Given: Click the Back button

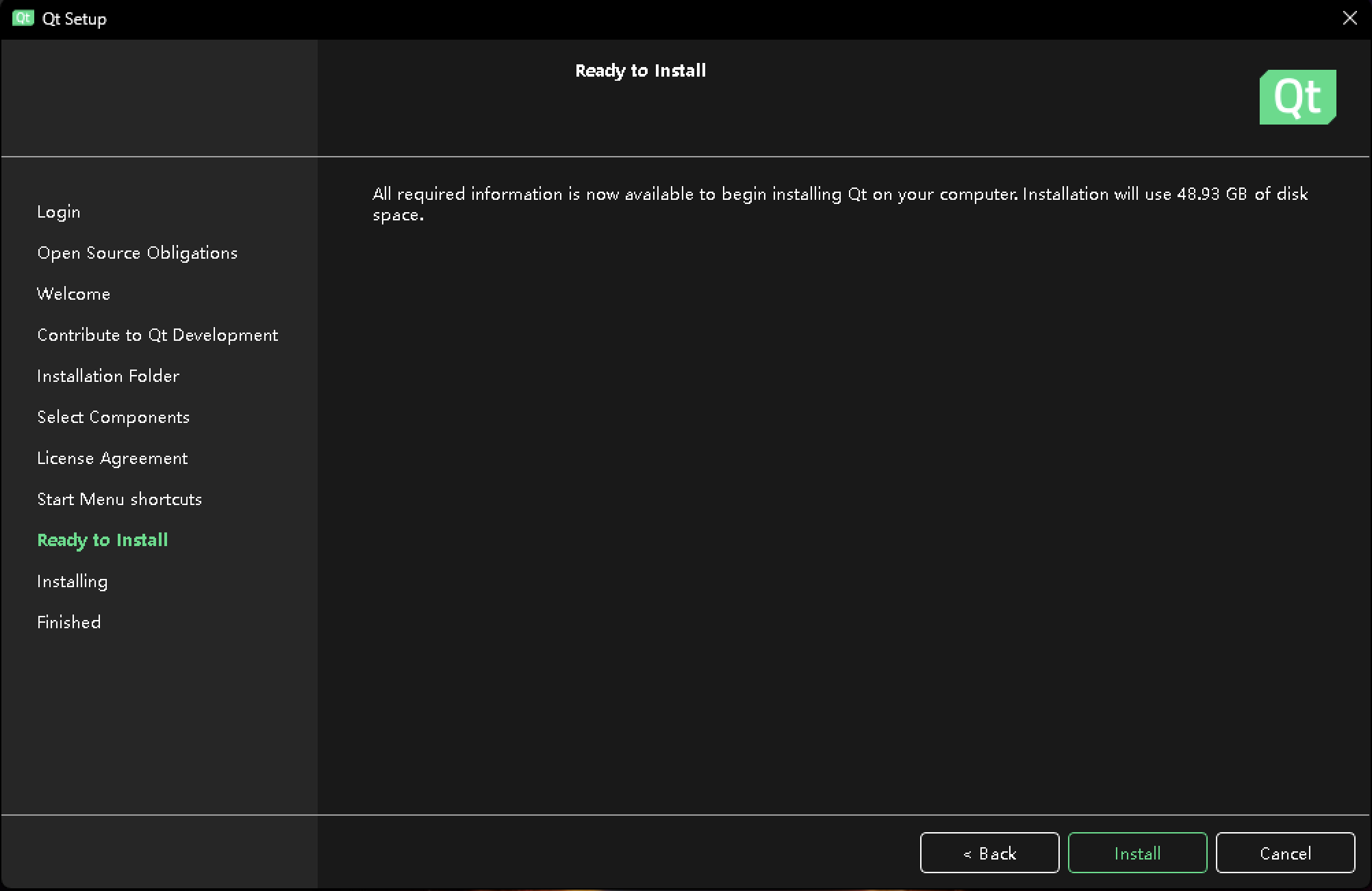Looking at the screenshot, I should pyautogui.click(x=989, y=853).
